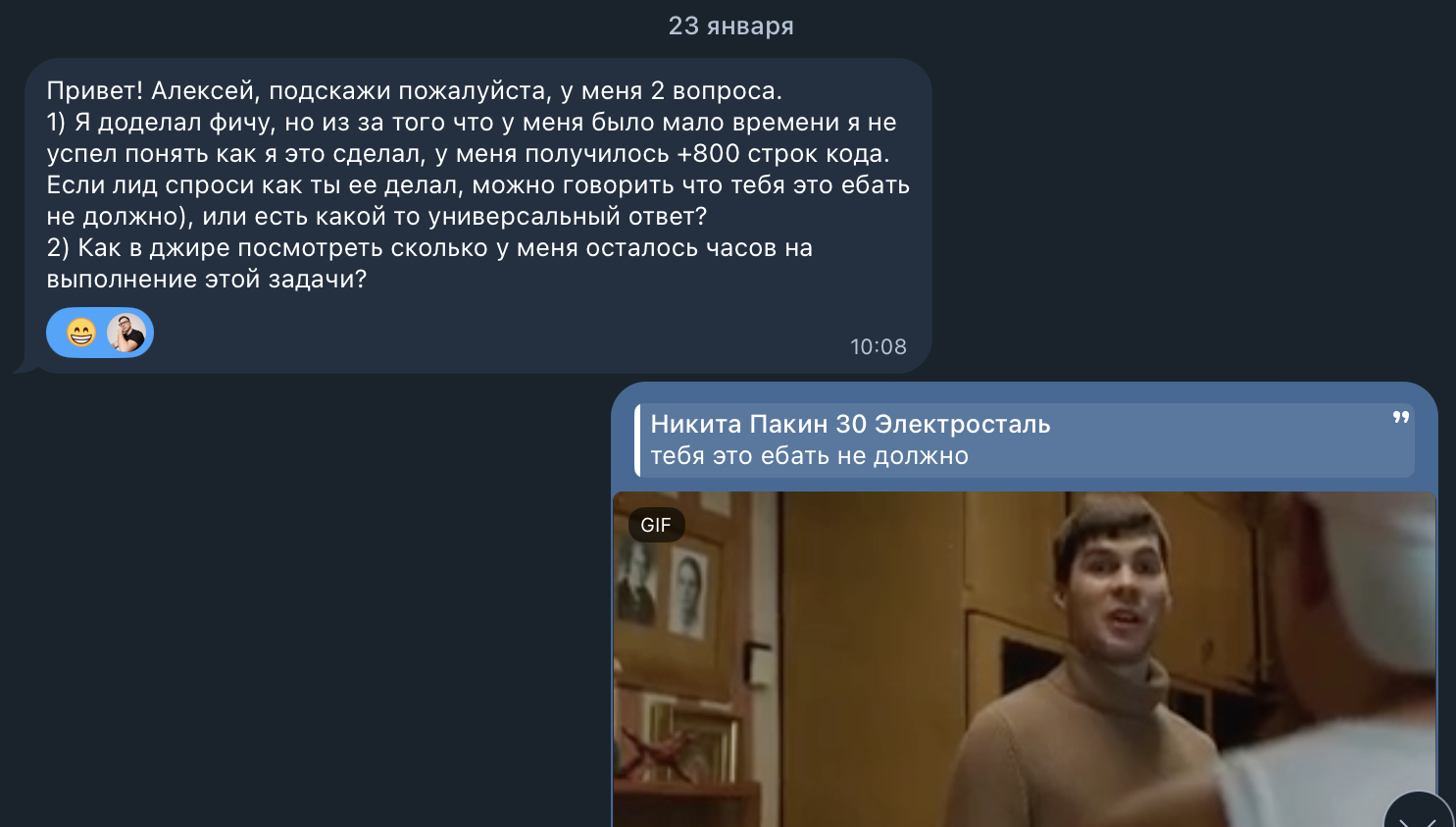This screenshot has width=1456, height=827.
Task: Click the line starting "1) Я доделал фичу"
Action: point(472,123)
